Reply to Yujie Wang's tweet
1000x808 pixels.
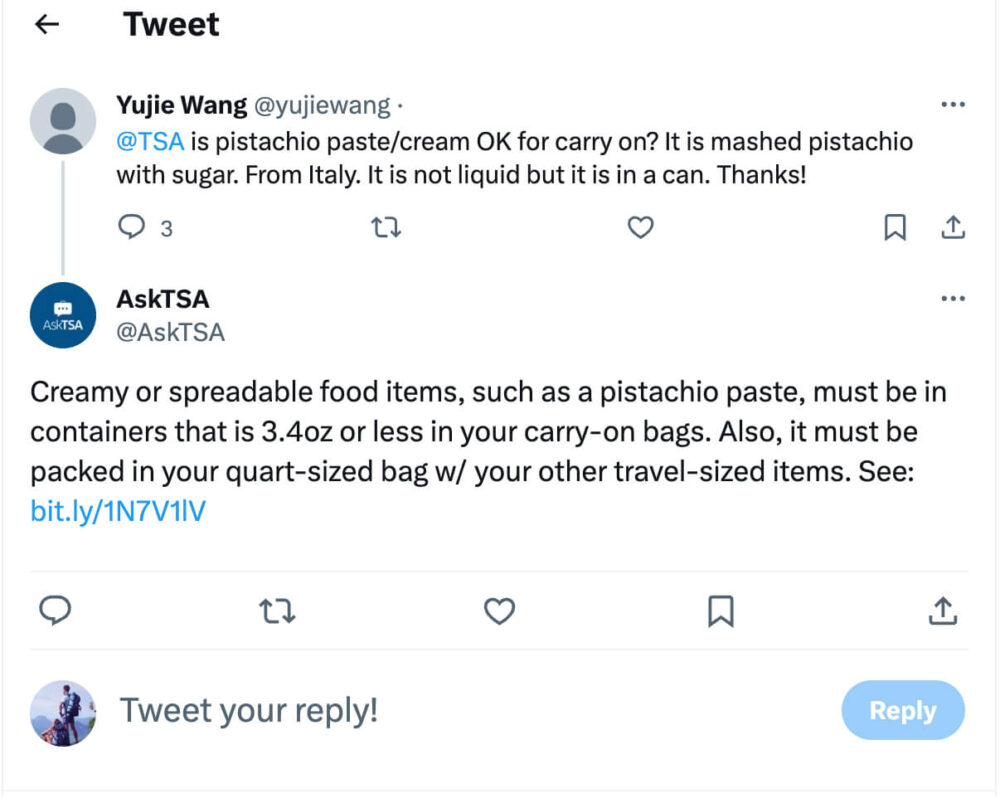132,228
